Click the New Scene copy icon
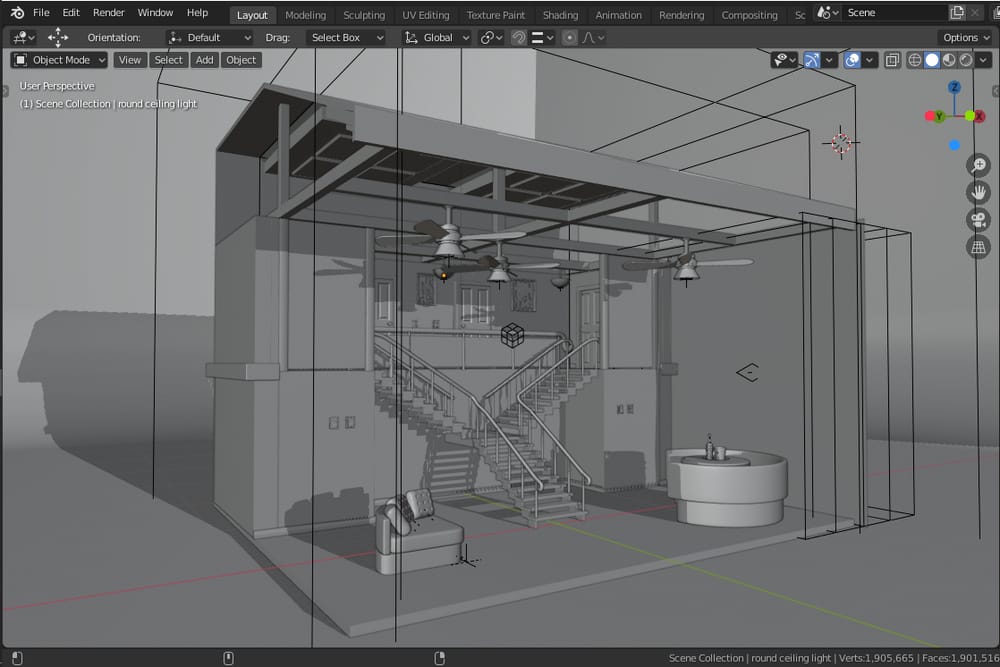The width and height of the screenshot is (1000, 667). coord(957,12)
